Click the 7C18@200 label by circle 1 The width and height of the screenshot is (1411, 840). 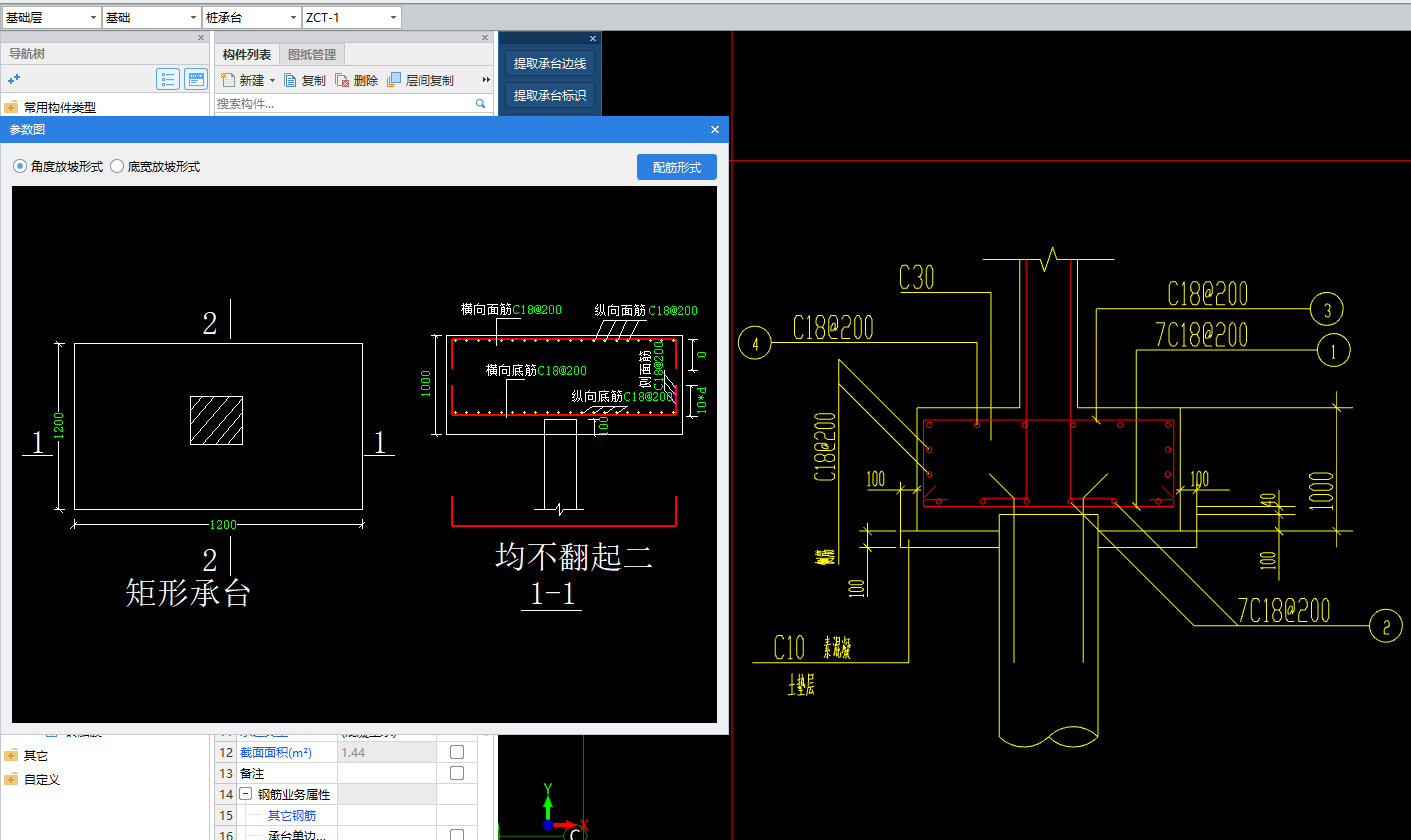(1201, 335)
